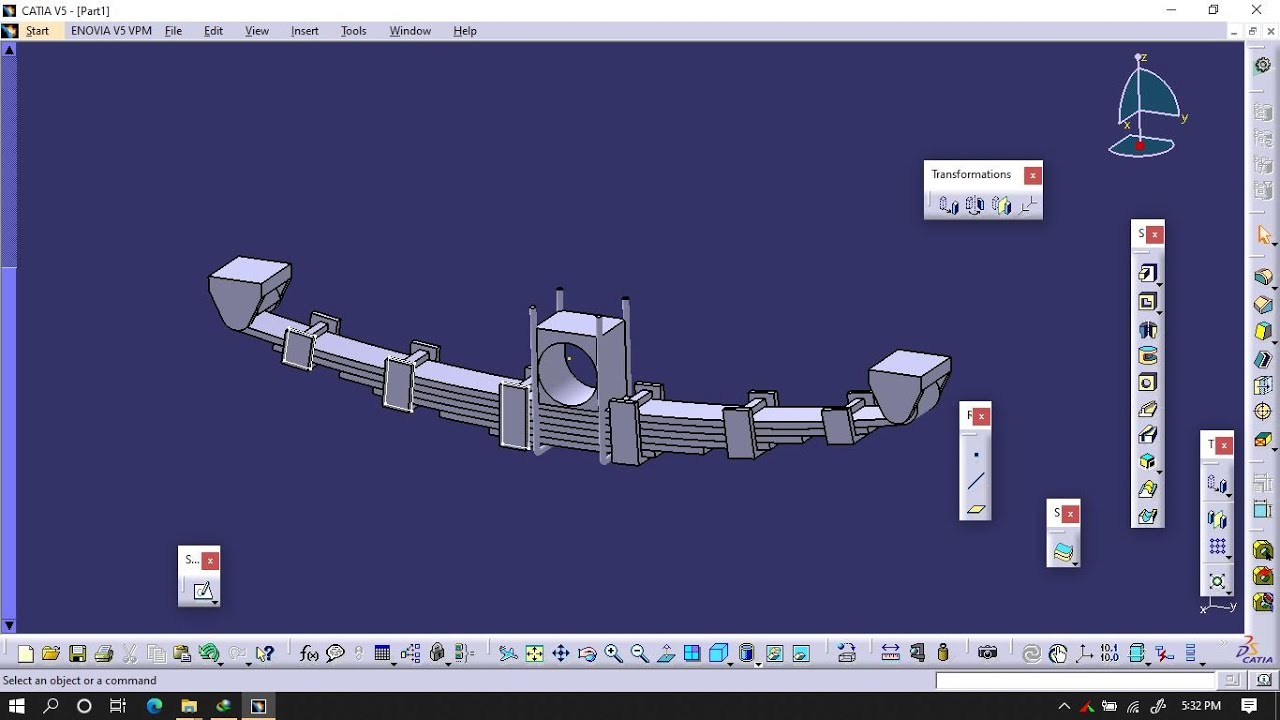Create a Point from the reference elements toolbar
The image size is (1280, 720).
(976, 455)
